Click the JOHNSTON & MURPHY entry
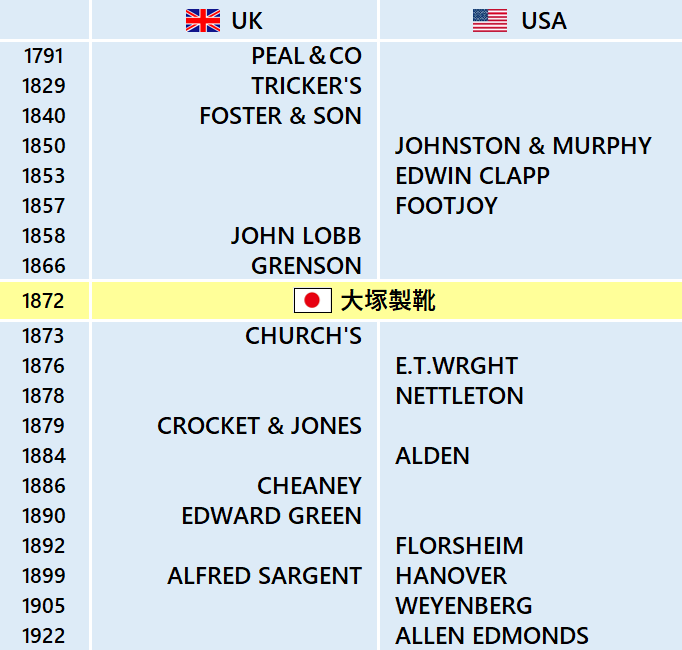This screenshot has height=650, width=682. click(523, 146)
